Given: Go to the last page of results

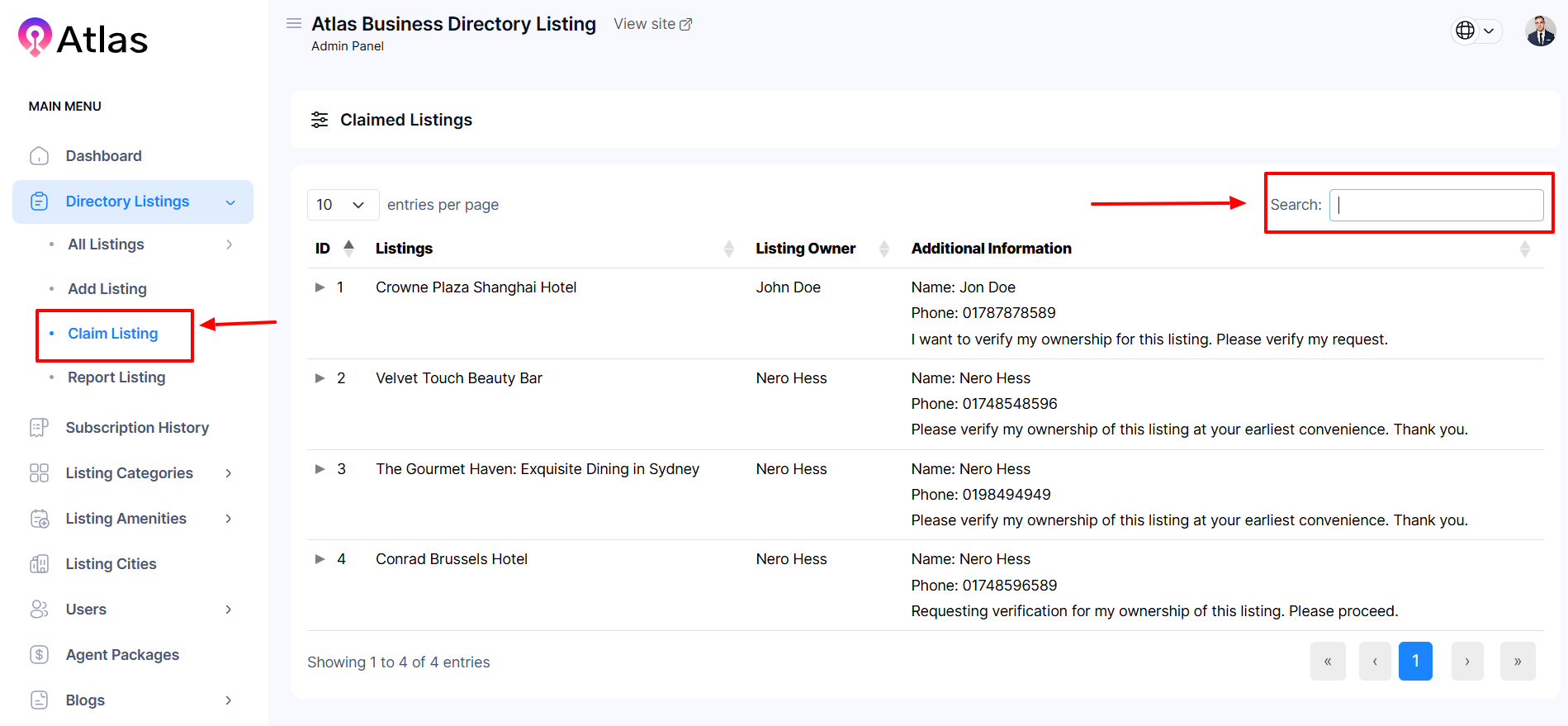Looking at the screenshot, I should point(1517,662).
